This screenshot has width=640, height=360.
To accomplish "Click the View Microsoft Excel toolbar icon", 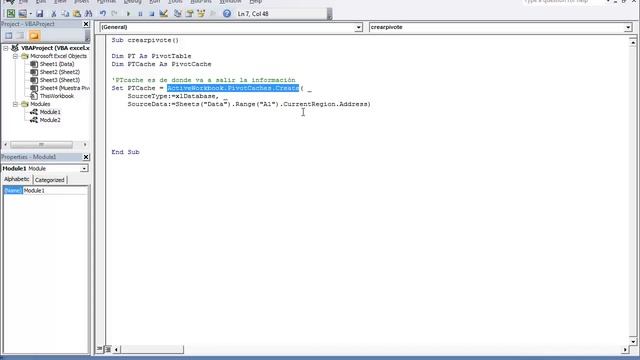I will point(11,13).
